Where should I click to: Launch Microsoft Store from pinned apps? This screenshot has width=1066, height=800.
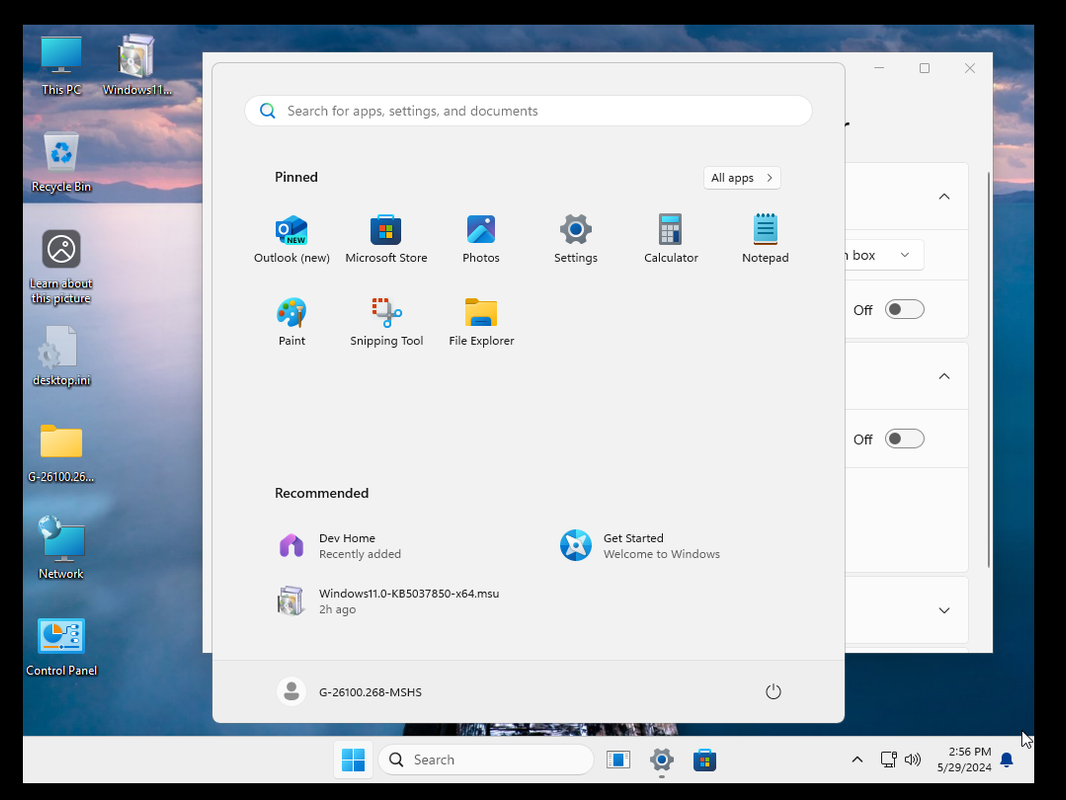[386, 239]
